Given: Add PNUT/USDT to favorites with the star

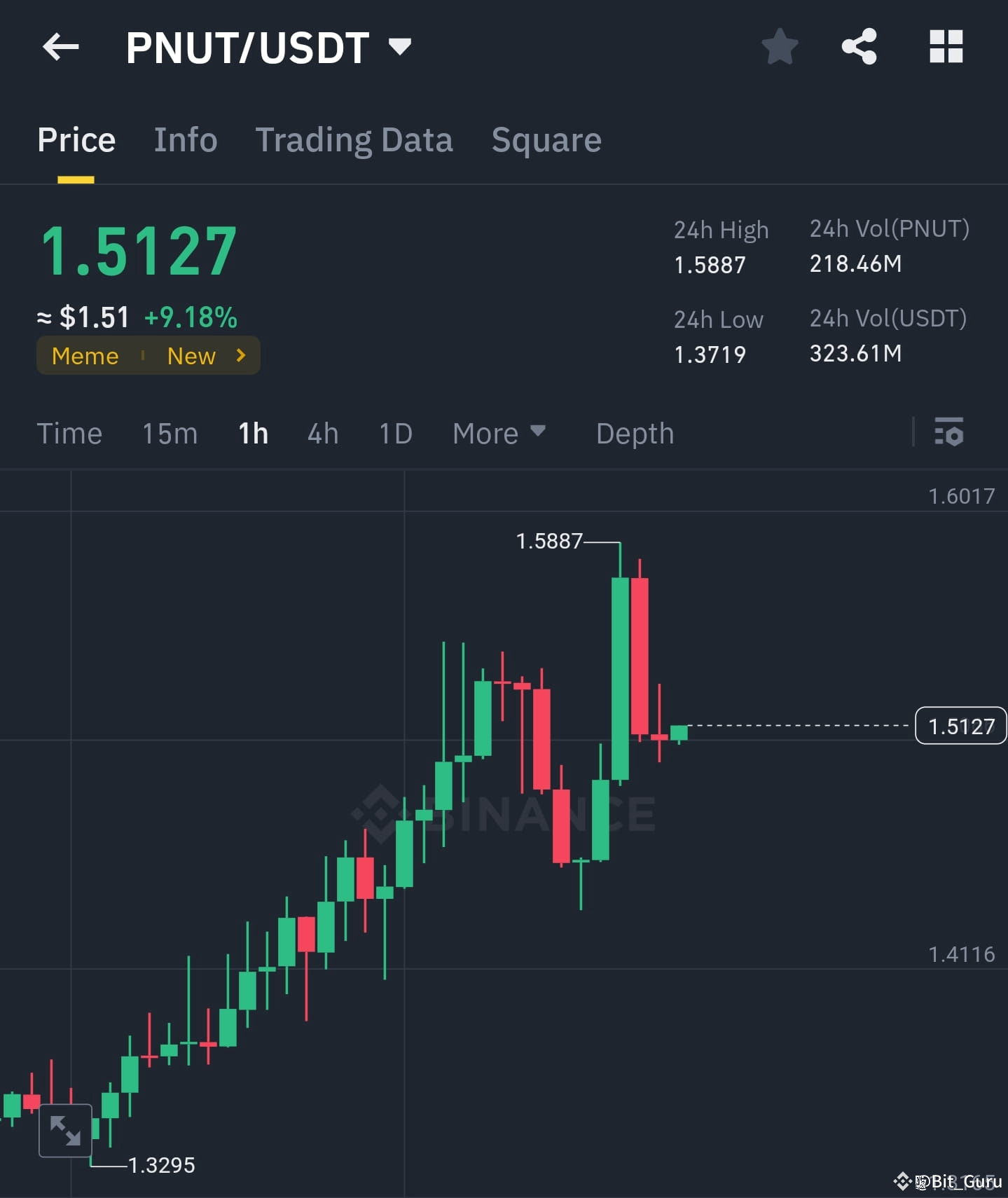Looking at the screenshot, I should 780,46.
